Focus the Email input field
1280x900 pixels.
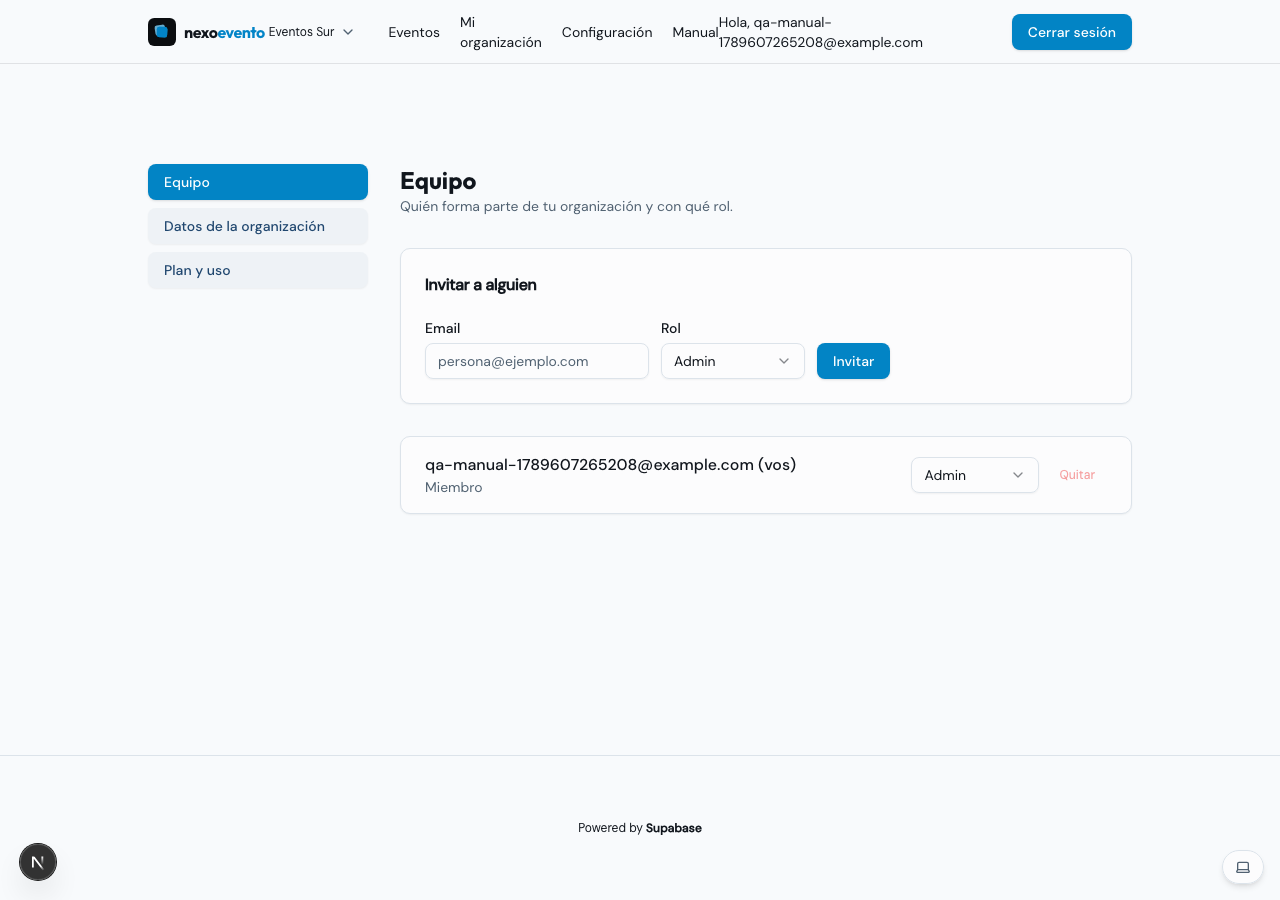(537, 361)
